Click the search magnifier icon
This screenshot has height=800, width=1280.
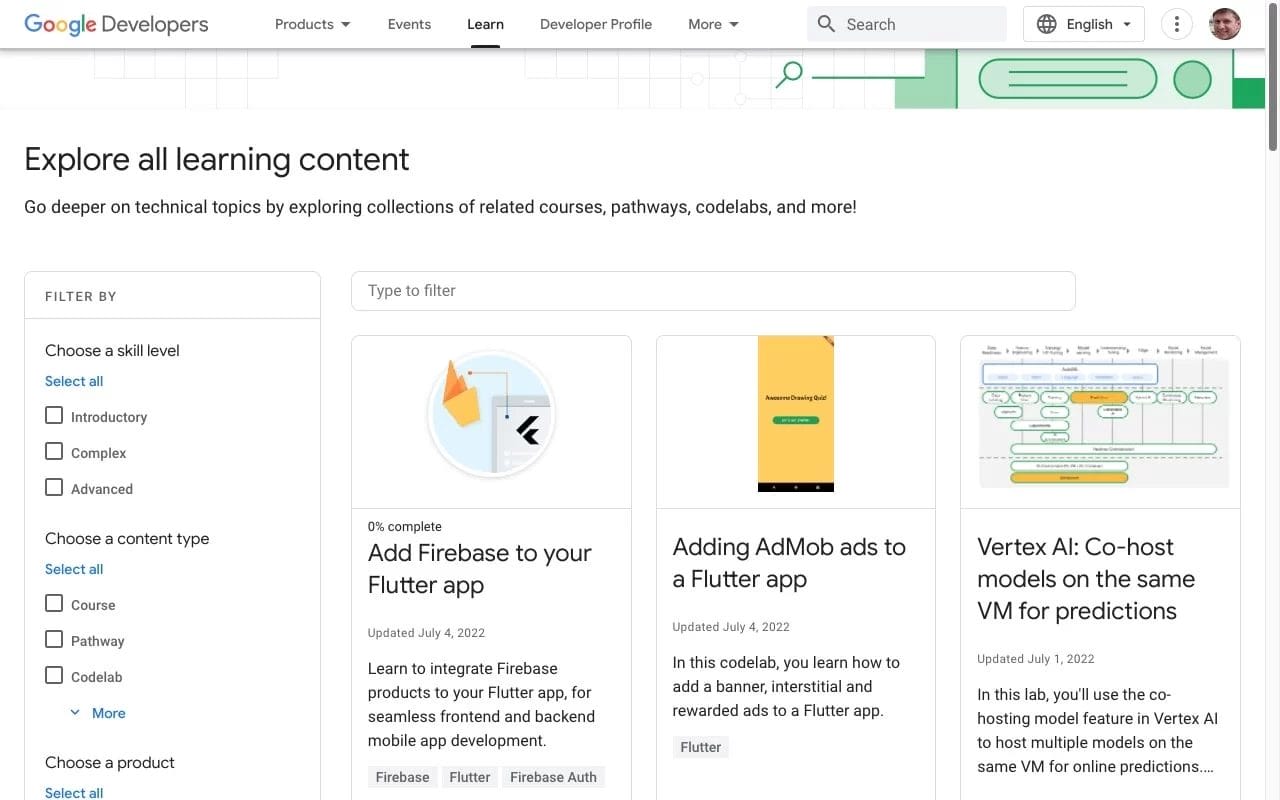(826, 24)
